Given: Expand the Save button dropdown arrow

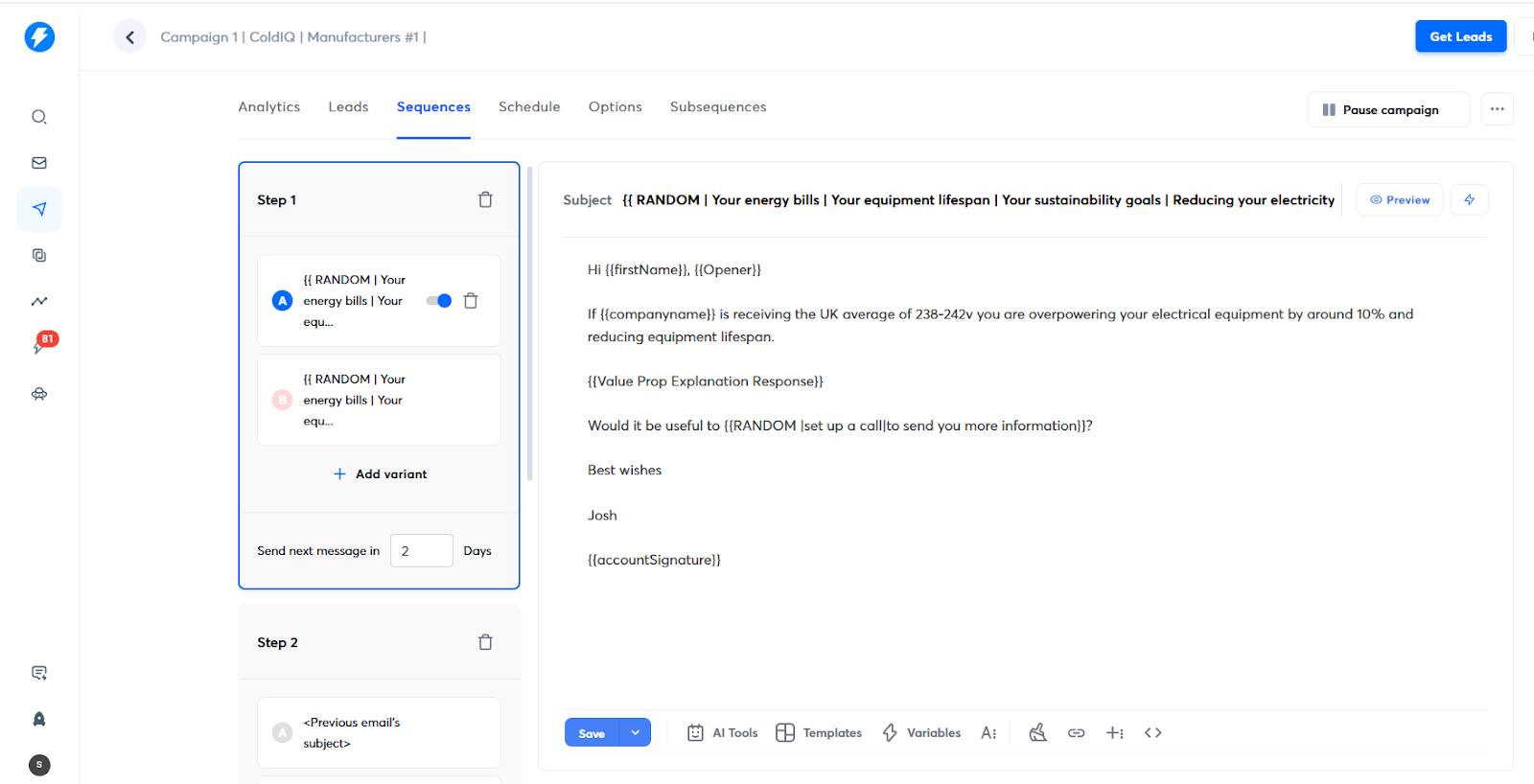Looking at the screenshot, I should pyautogui.click(x=635, y=733).
